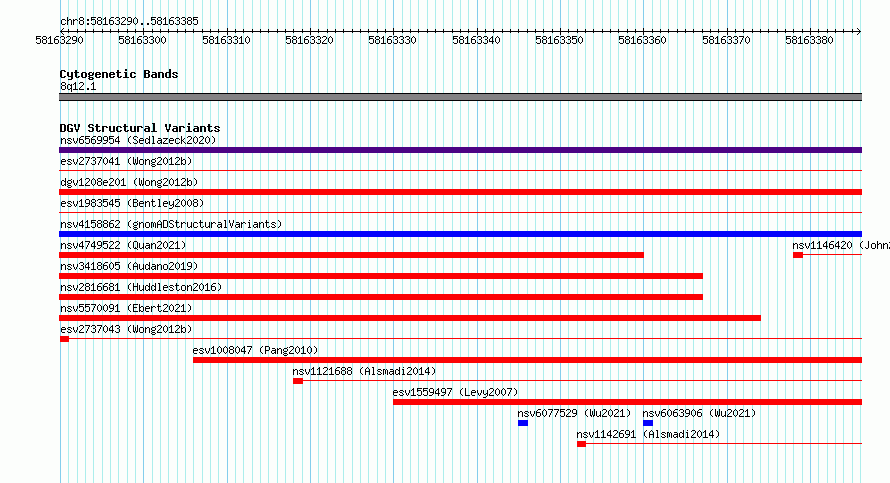Click the red nsv4749522 Quan2021 bar
This screenshot has width=890, height=483.
(x=351, y=255)
